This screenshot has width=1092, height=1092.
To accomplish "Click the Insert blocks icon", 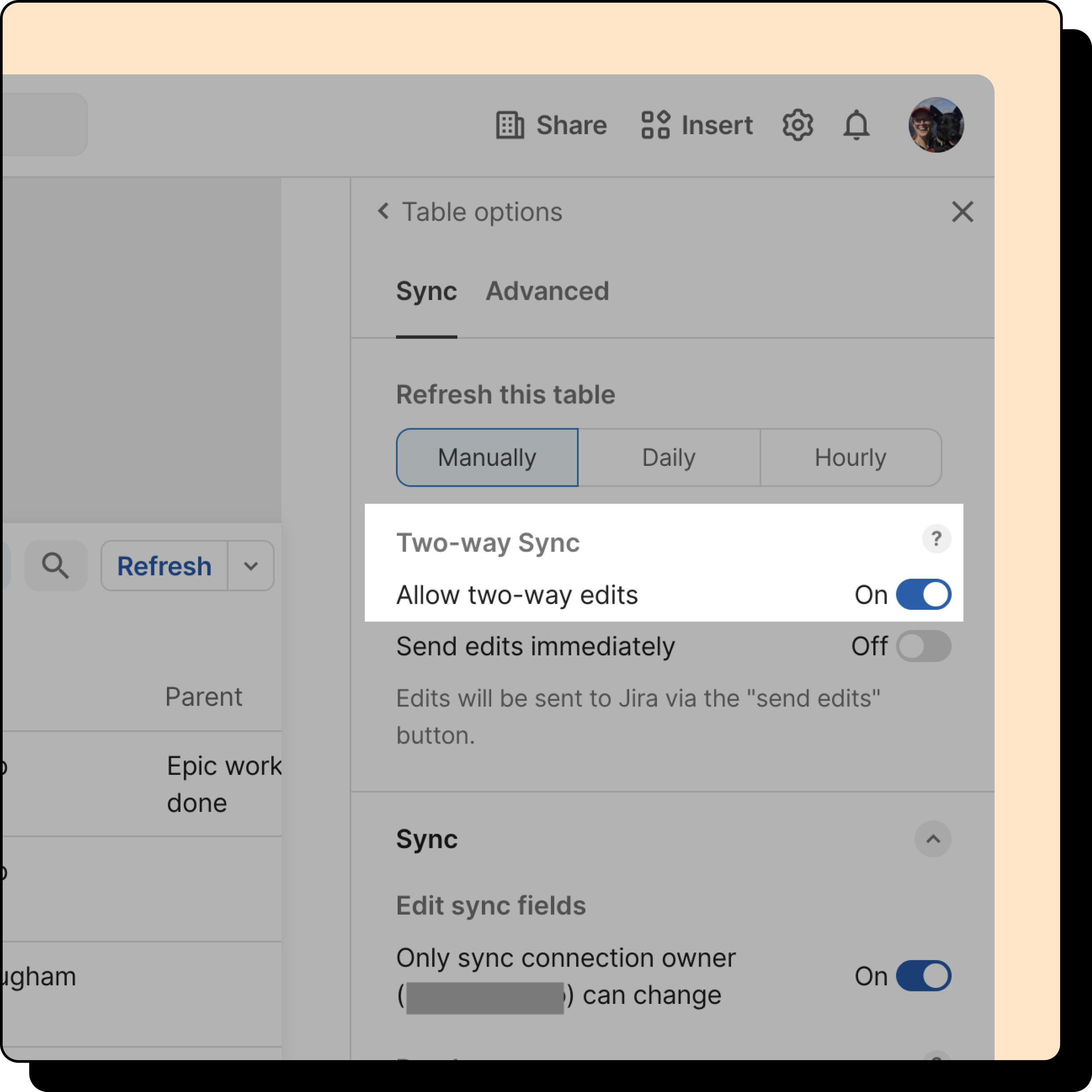I will [x=655, y=125].
